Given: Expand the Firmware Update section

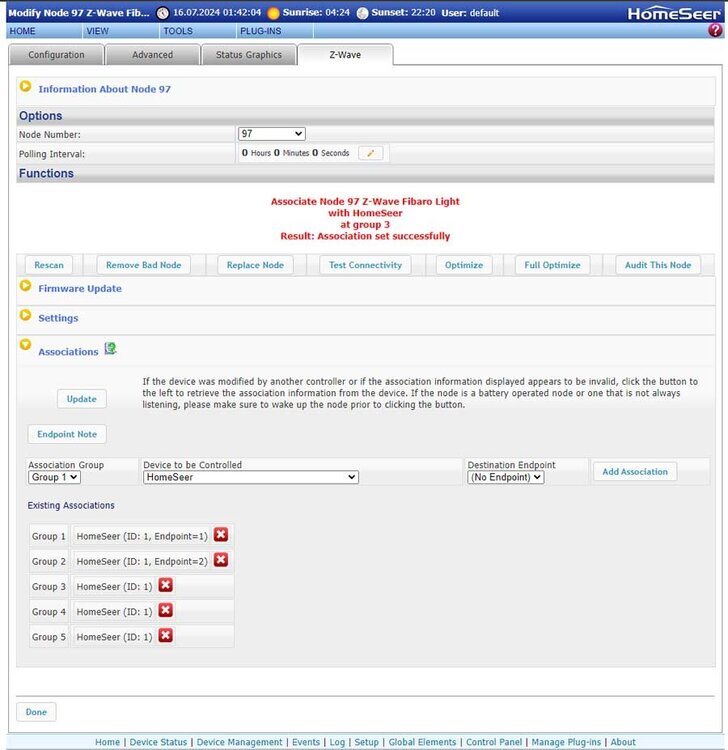Looking at the screenshot, I should 26,286.
